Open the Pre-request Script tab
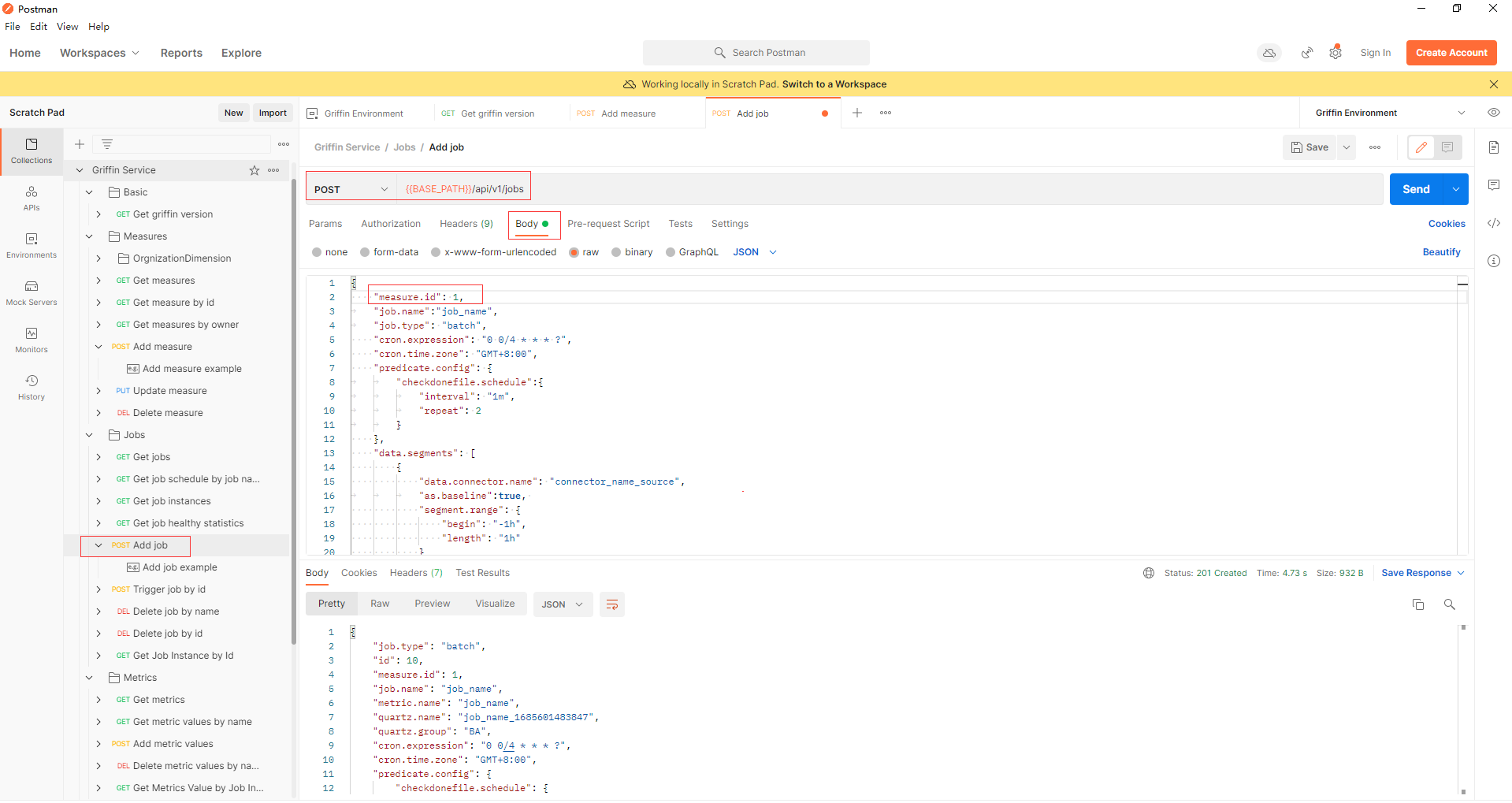 point(608,224)
